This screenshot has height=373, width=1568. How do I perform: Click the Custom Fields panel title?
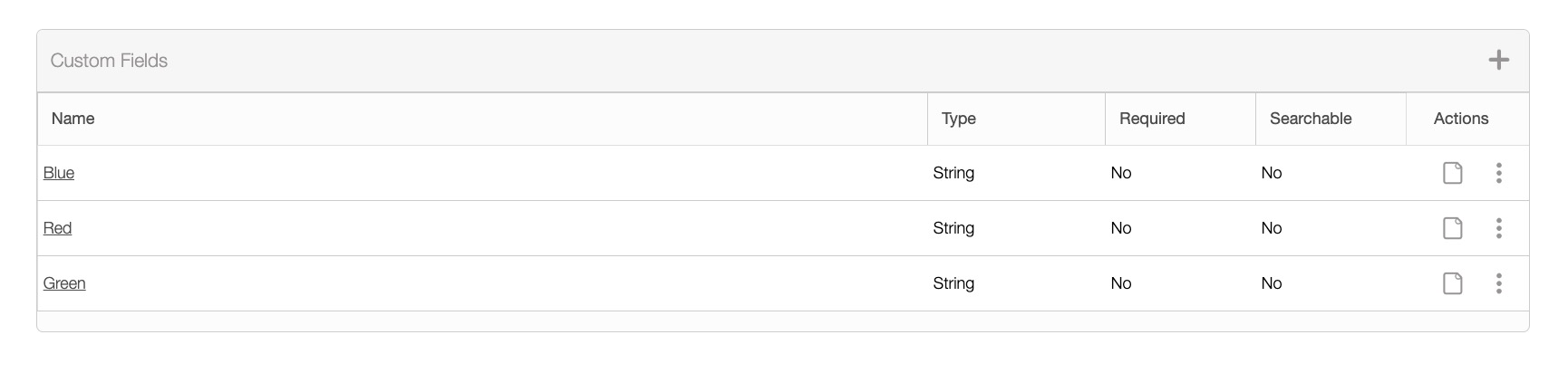click(x=109, y=61)
